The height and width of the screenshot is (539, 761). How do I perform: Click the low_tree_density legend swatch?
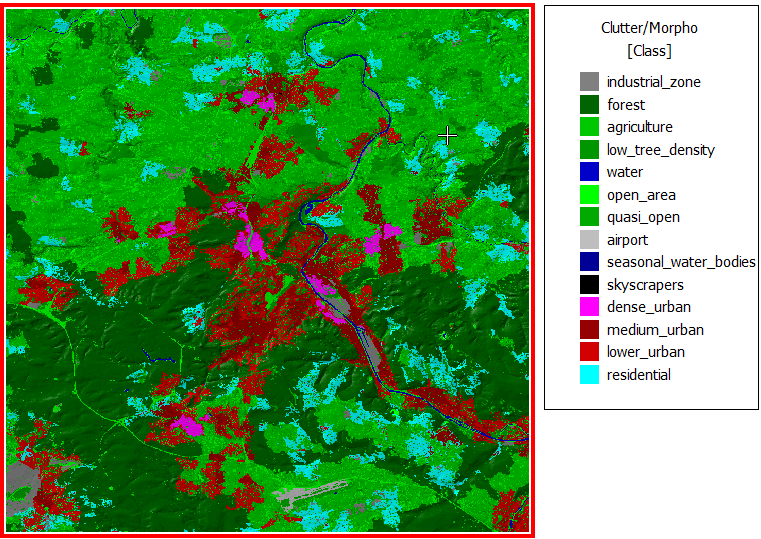589,150
